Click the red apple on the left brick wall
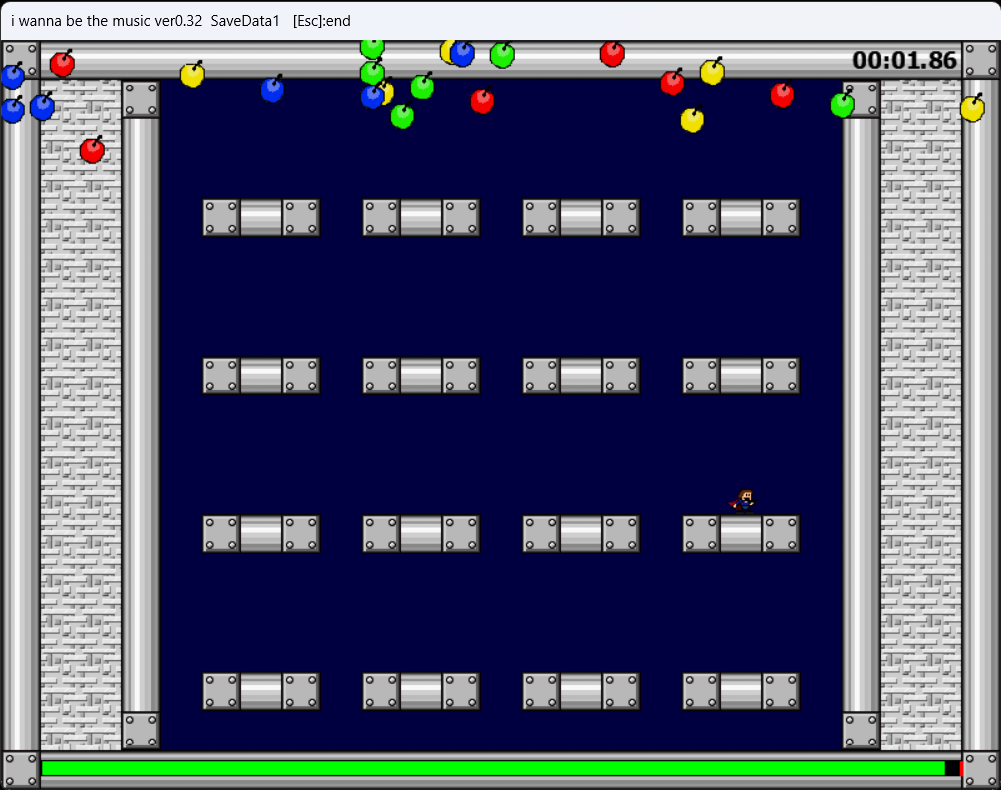Viewport: 1001px width, 790px height. pyautogui.click(x=93, y=150)
